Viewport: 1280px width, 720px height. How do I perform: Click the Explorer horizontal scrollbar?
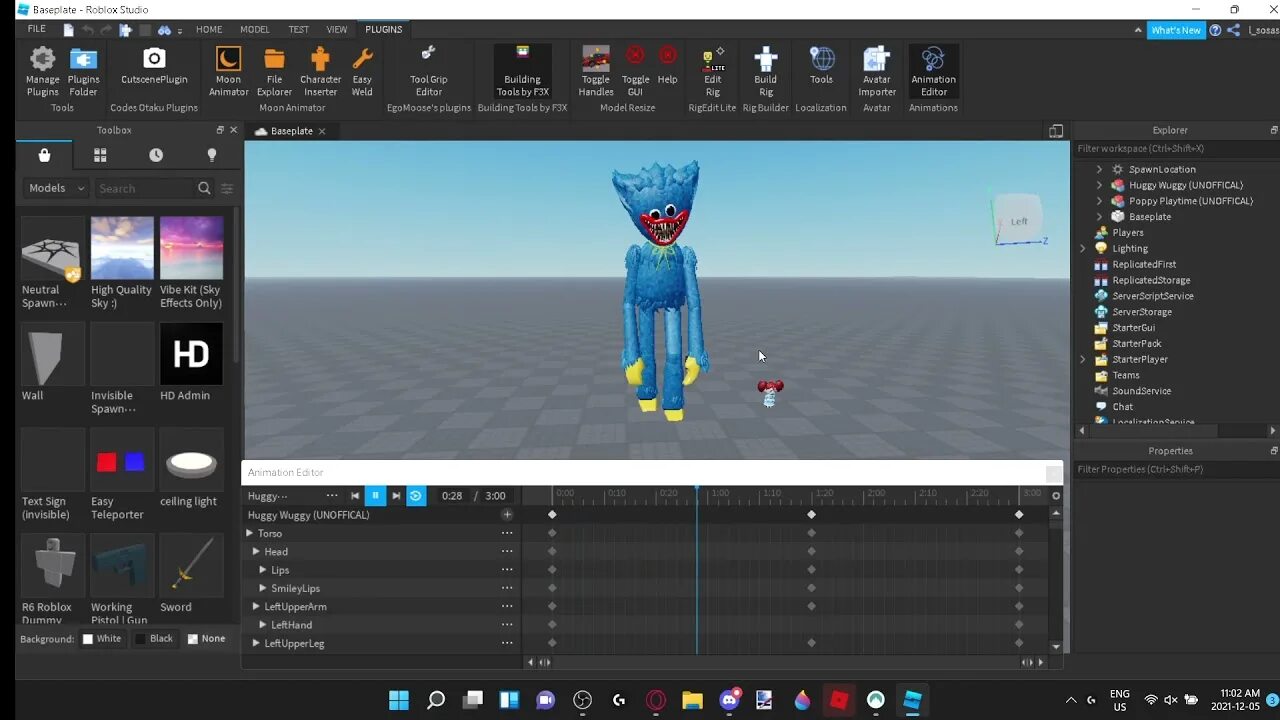click(x=1152, y=430)
